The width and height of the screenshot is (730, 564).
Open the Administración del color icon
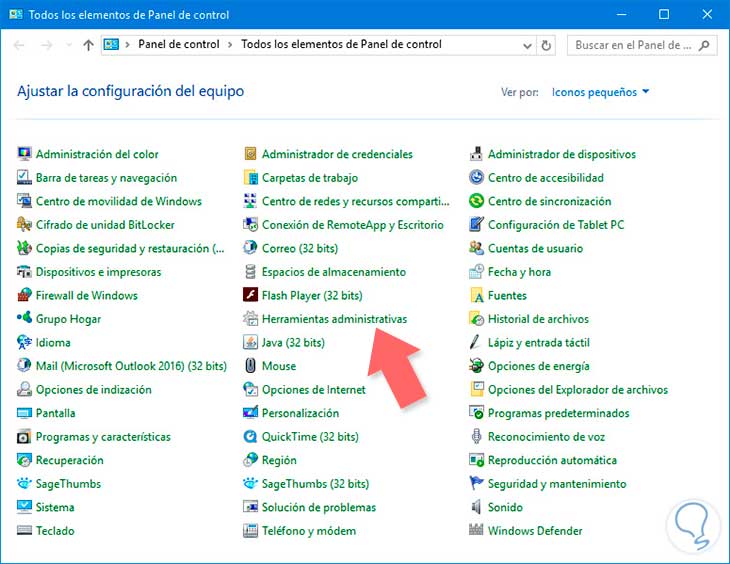[24, 154]
